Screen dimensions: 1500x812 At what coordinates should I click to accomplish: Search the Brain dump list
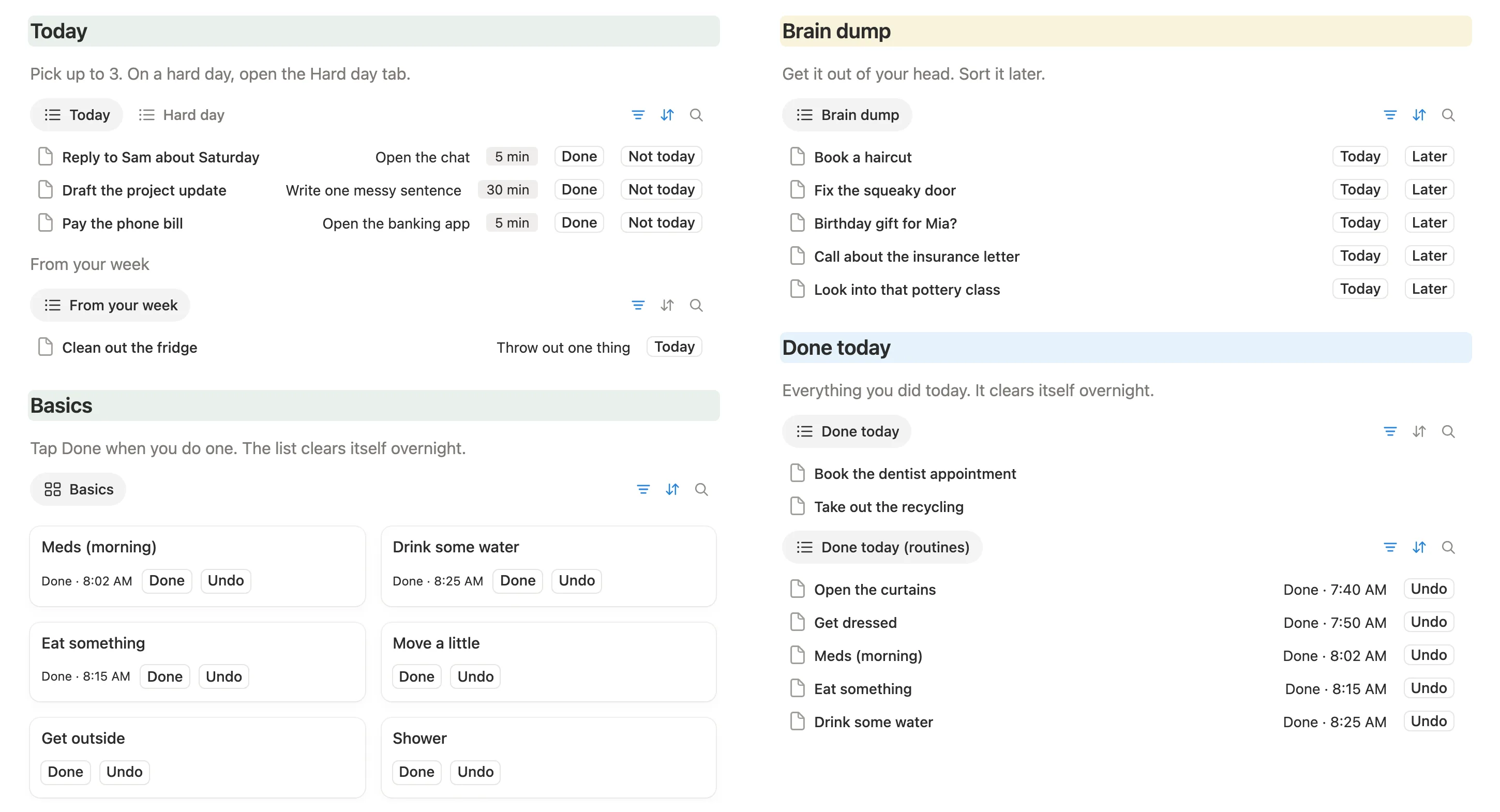[1448, 115]
